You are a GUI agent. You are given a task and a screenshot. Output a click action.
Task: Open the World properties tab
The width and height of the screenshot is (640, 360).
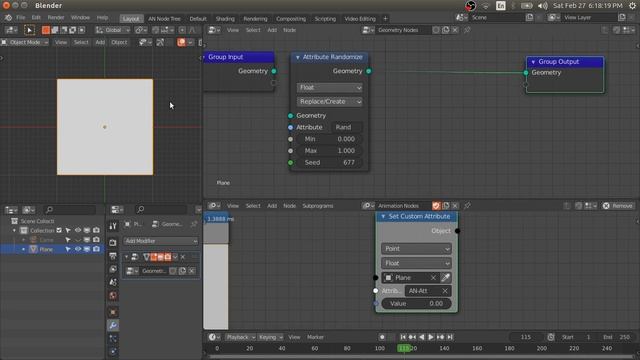pos(113,296)
